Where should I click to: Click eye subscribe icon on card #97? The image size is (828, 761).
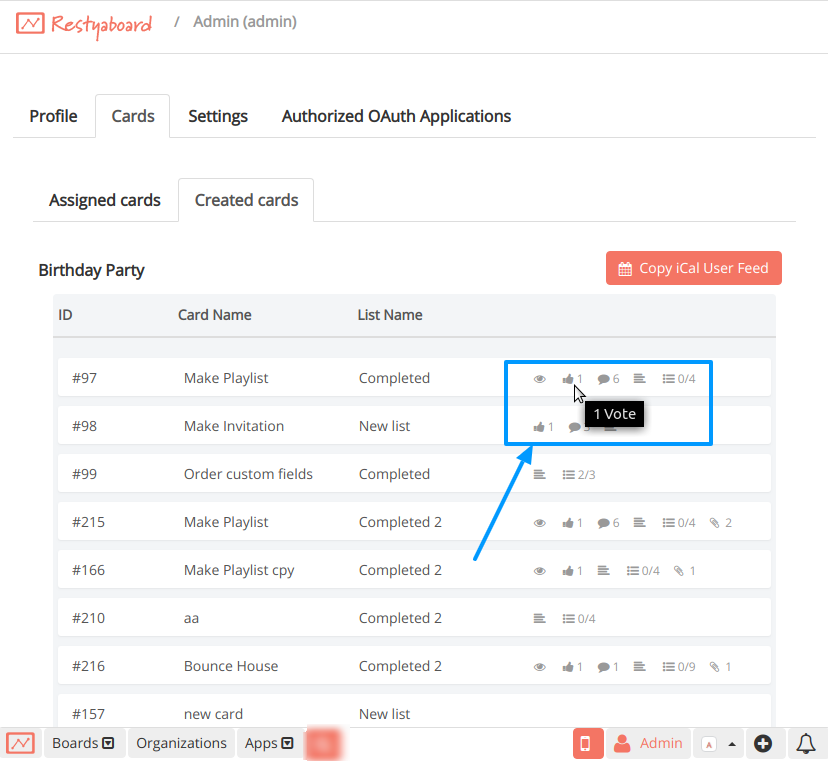point(539,379)
